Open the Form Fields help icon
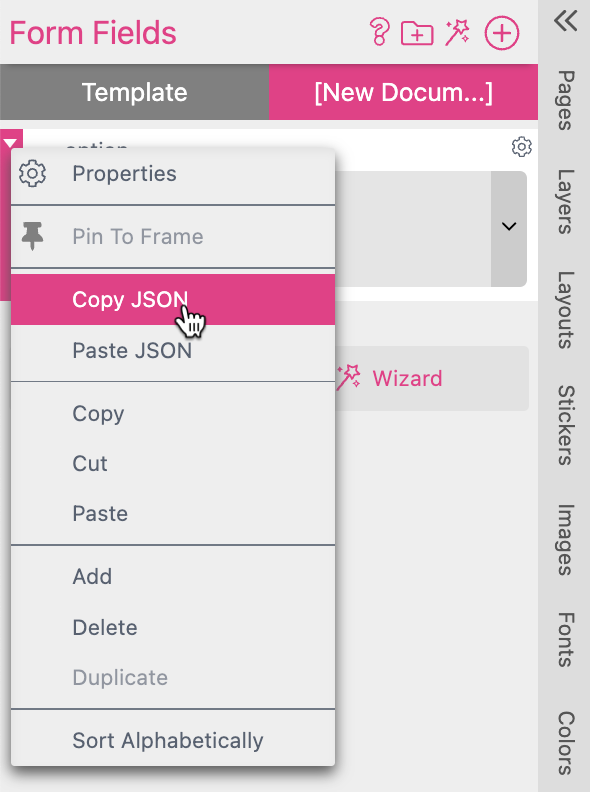Screen dimensions: 590x792 [379, 32]
